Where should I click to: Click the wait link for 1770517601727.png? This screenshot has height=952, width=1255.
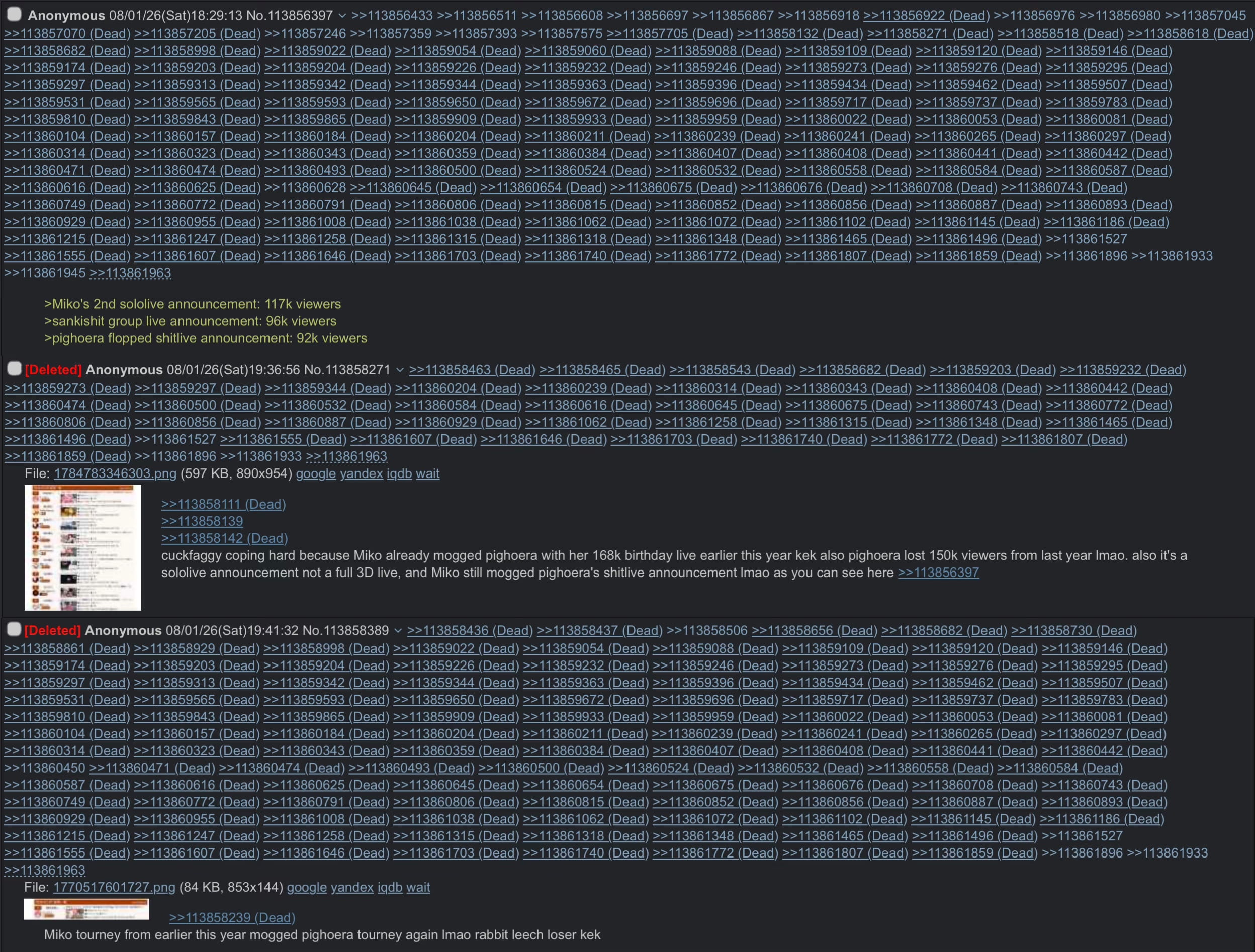click(x=419, y=887)
